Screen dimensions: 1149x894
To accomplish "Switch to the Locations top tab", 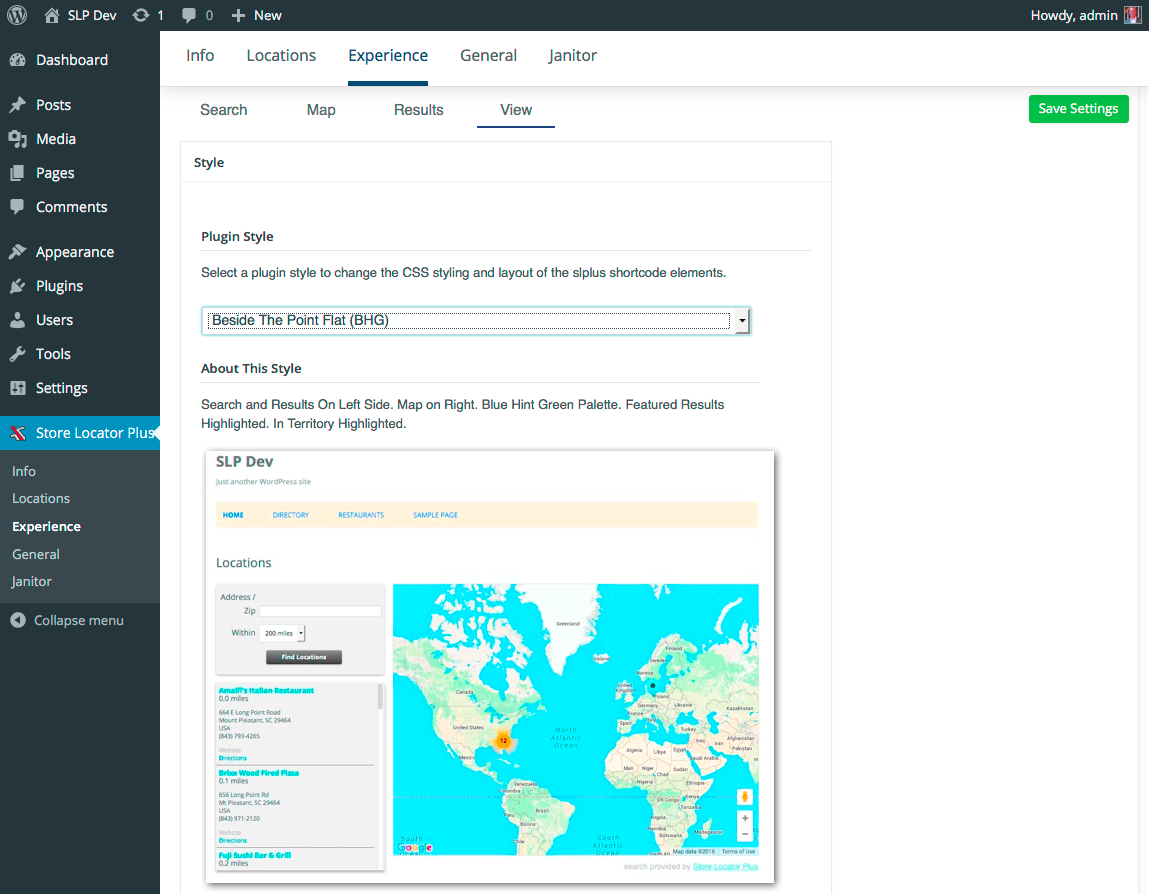I will (x=281, y=56).
